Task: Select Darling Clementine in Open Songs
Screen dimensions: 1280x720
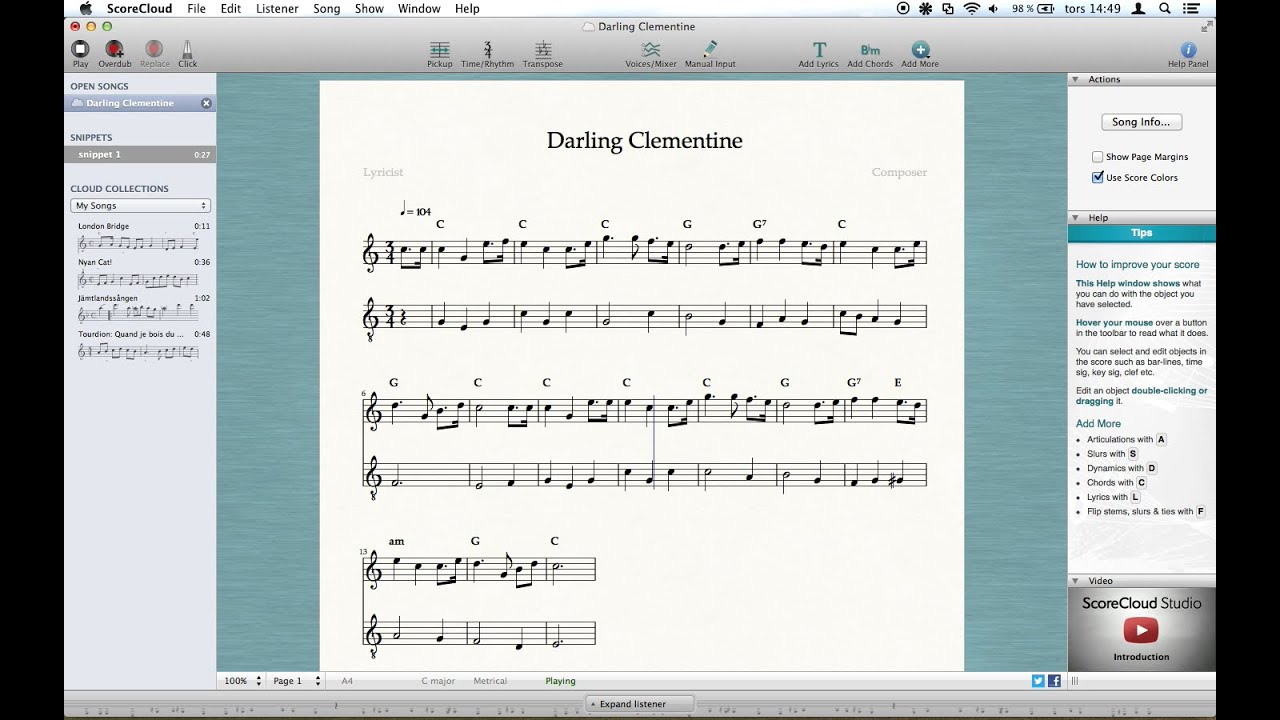Action: [140, 103]
